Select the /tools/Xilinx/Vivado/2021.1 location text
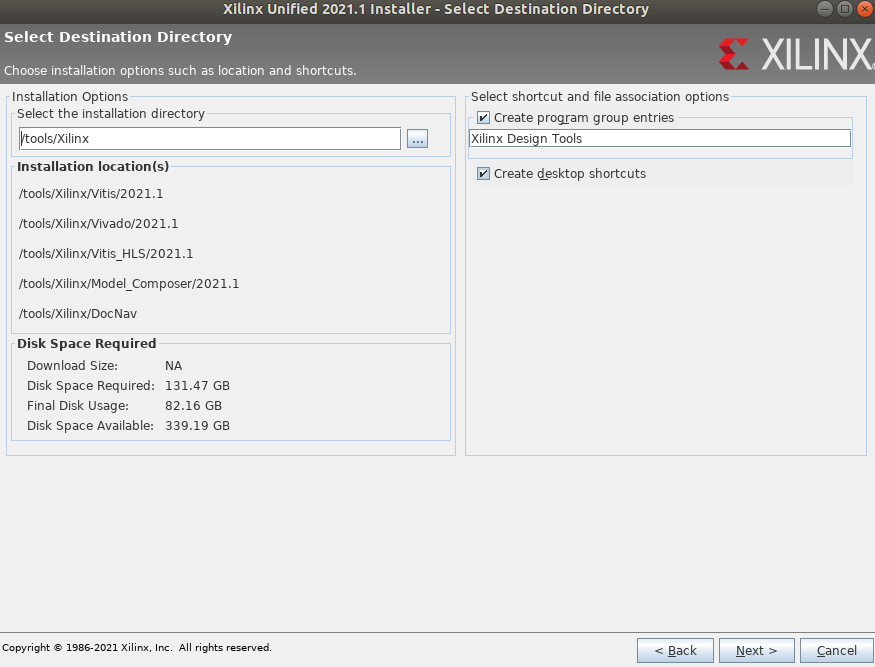The image size is (875, 667). [x=98, y=224]
